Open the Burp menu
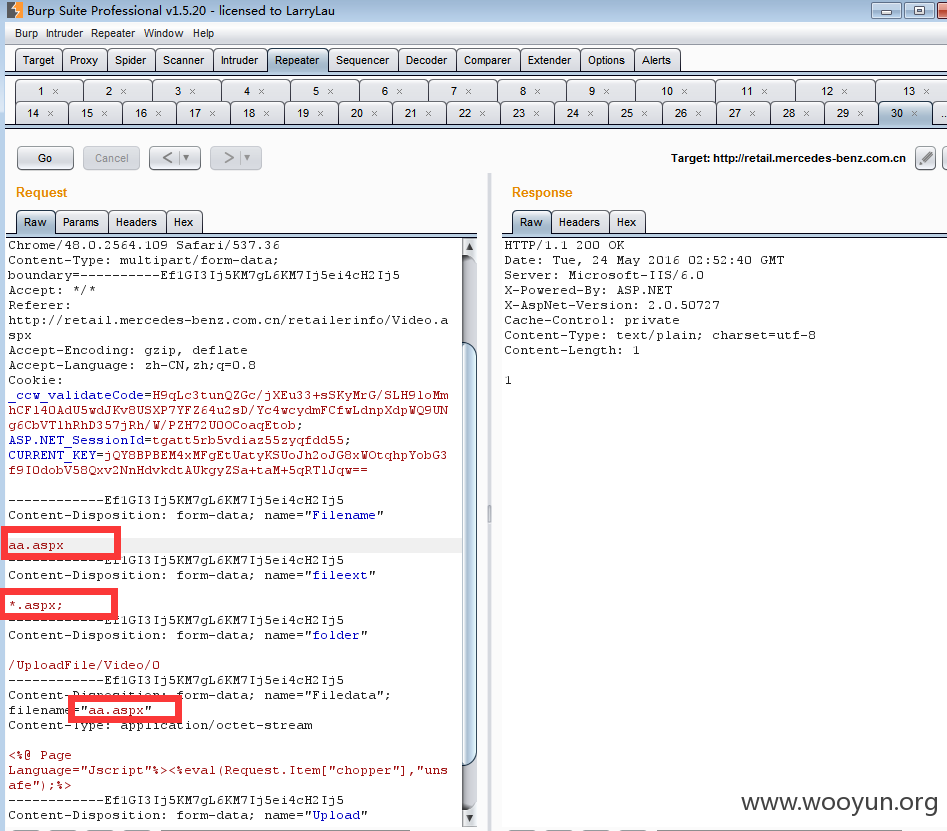The width and height of the screenshot is (947, 831). (26, 33)
